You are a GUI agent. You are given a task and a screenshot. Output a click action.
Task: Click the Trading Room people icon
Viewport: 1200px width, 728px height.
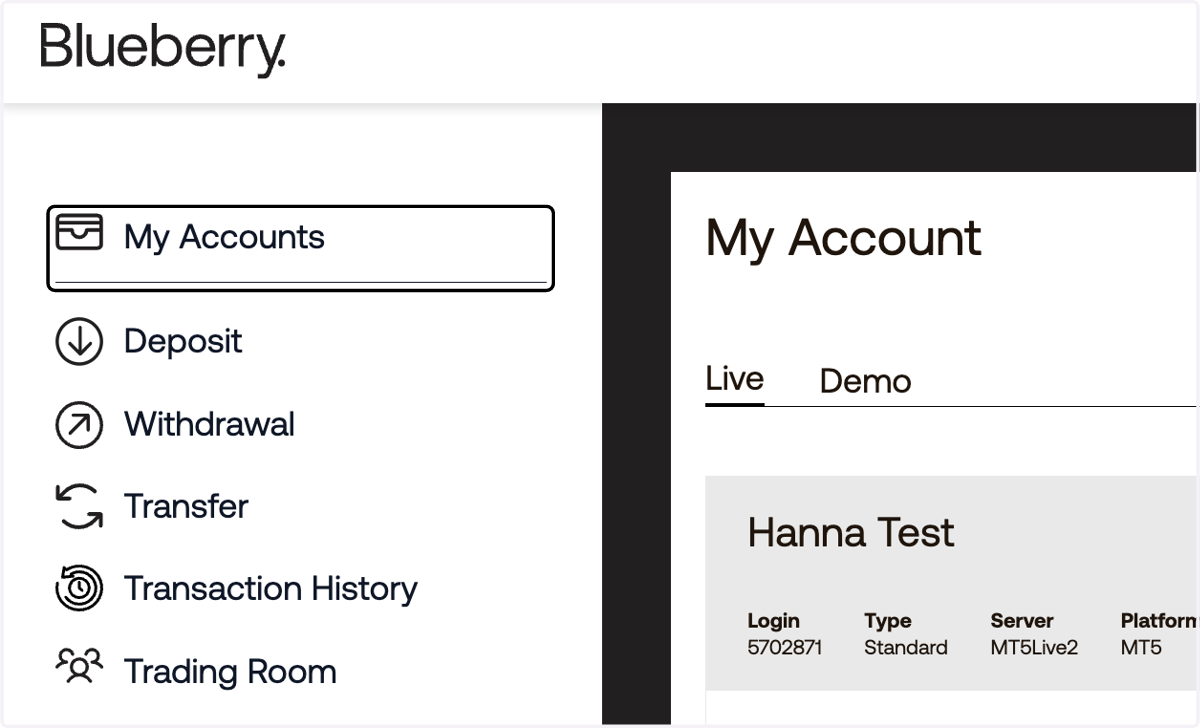coord(79,667)
